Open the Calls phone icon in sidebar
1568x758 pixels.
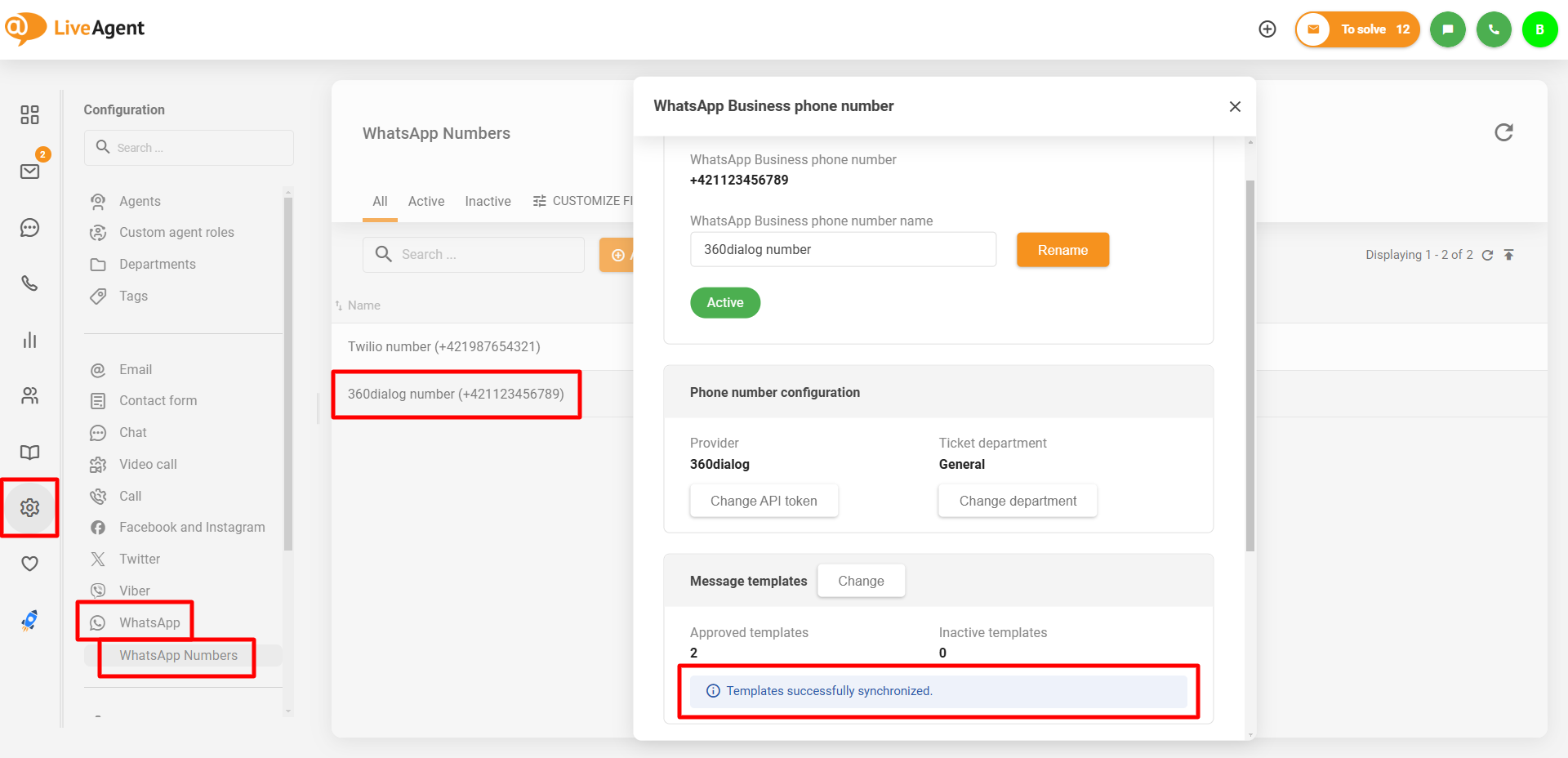click(x=30, y=283)
